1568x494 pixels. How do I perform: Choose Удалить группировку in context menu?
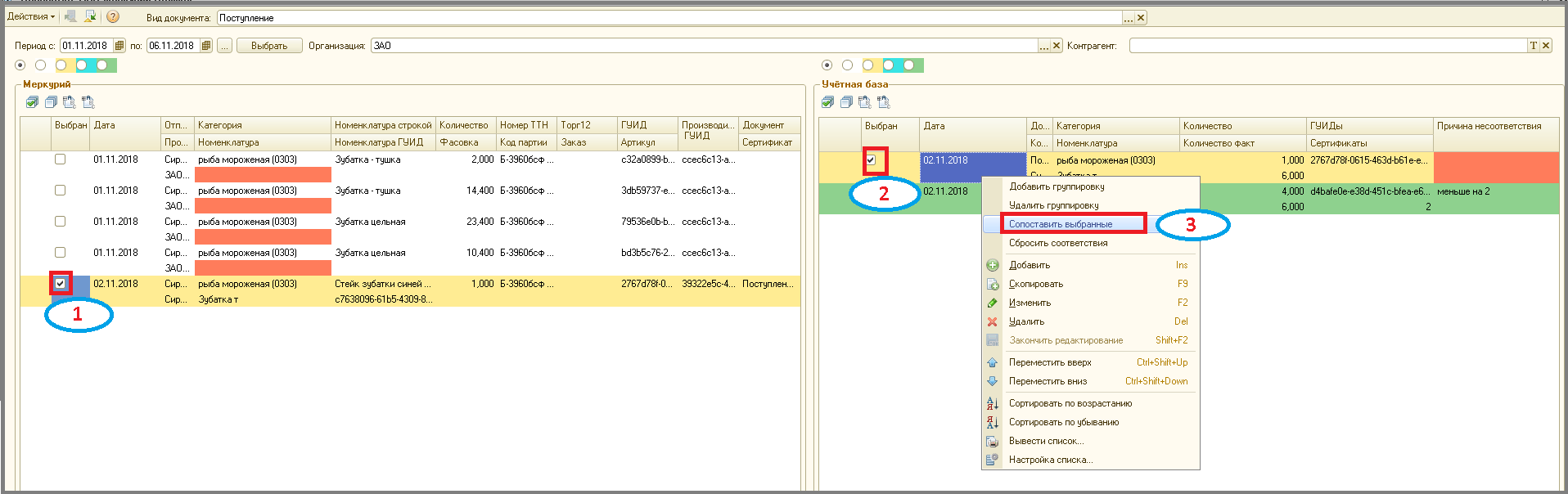(1090, 205)
